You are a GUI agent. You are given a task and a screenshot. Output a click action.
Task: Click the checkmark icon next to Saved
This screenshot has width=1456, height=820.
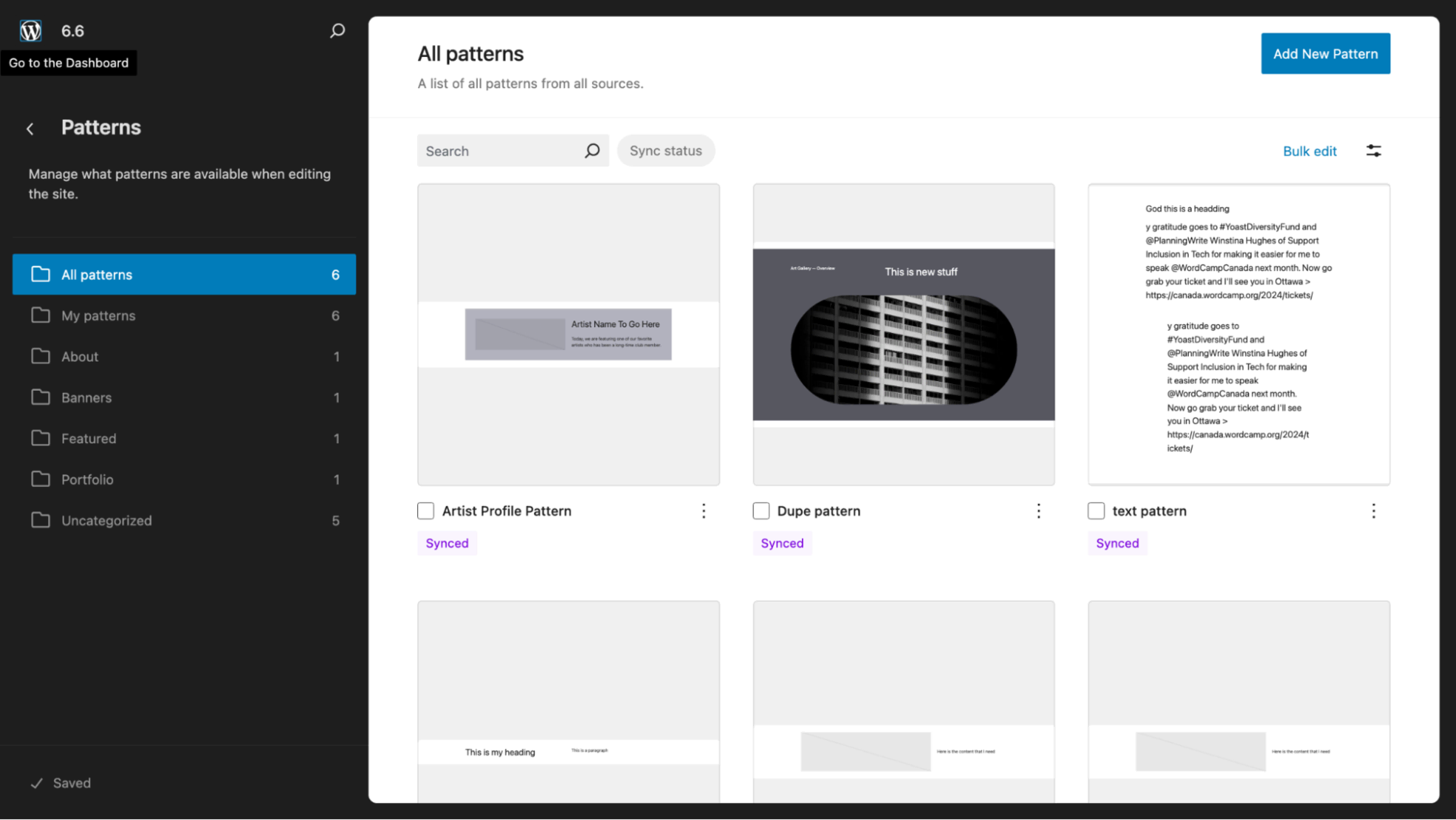click(35, 782)
